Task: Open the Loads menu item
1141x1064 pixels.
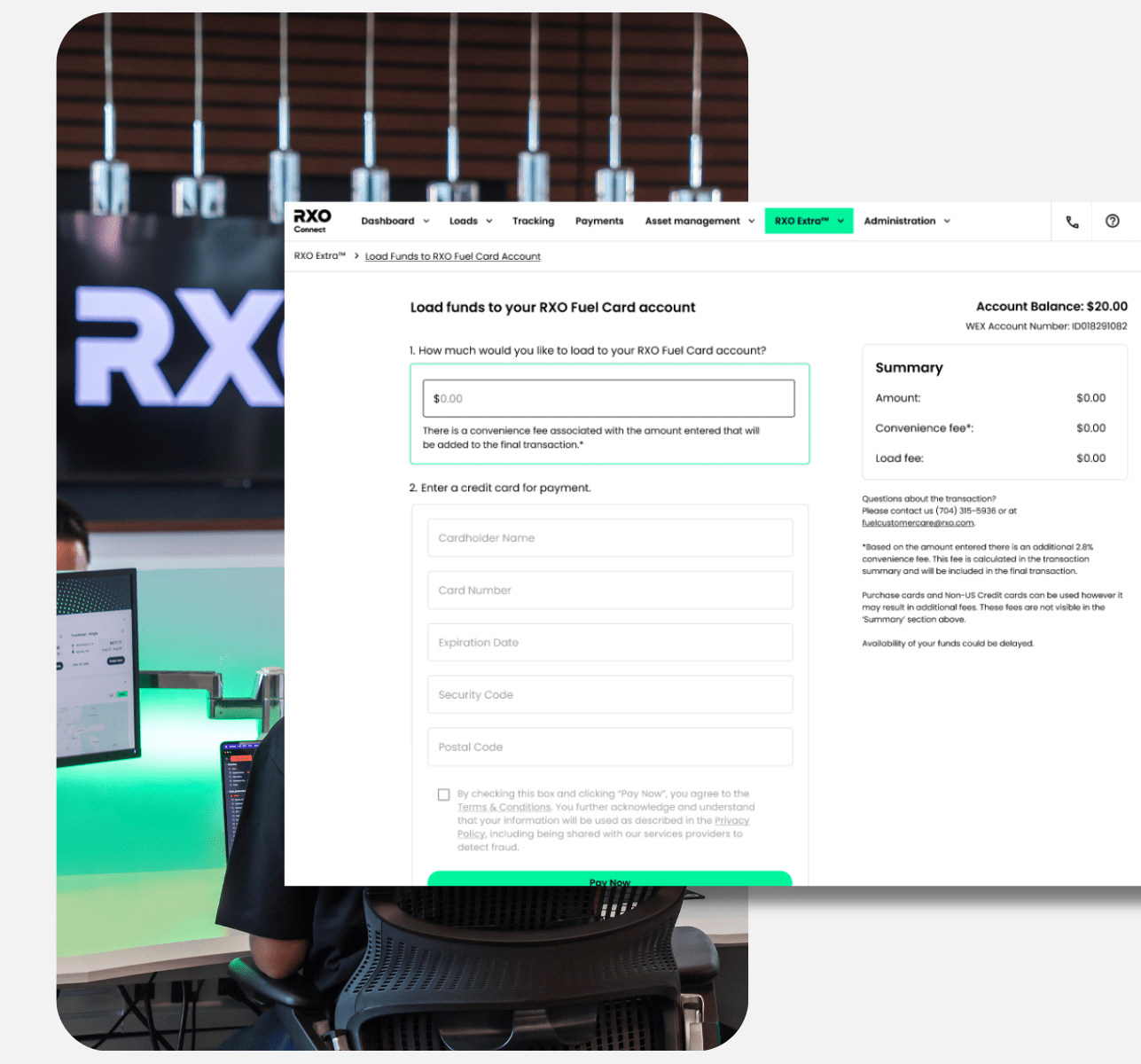Action: [464, 221]
